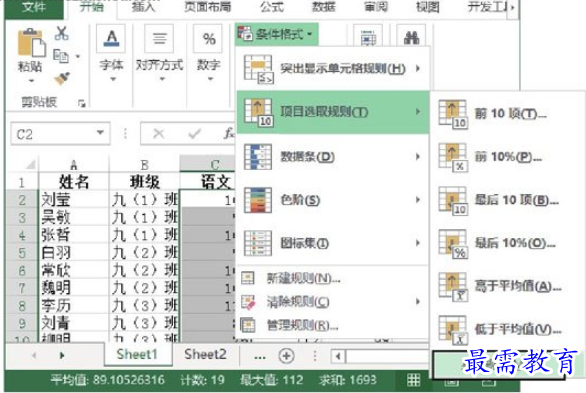Click the Cut scissors icon

[61, 33]
